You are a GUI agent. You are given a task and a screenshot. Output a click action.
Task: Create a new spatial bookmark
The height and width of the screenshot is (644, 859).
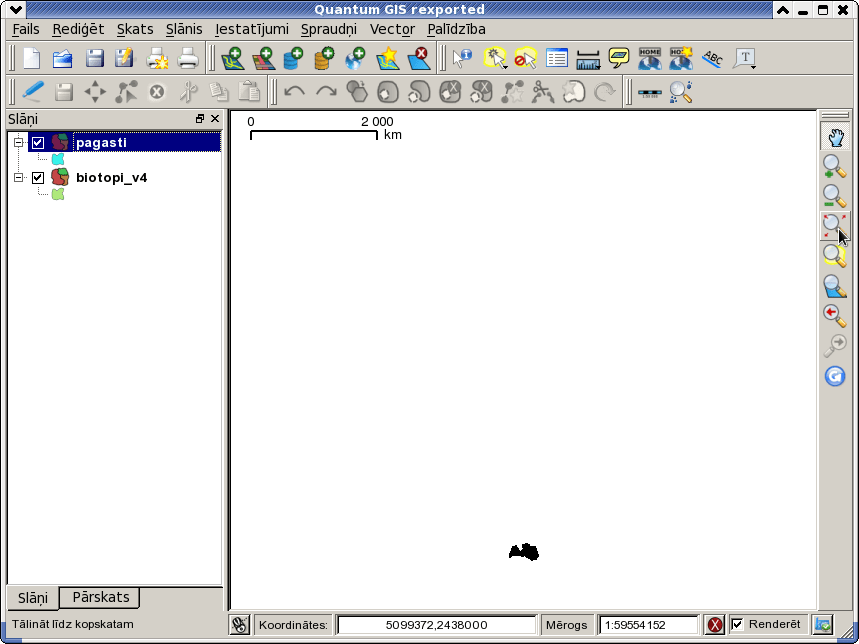click(681, 58)
